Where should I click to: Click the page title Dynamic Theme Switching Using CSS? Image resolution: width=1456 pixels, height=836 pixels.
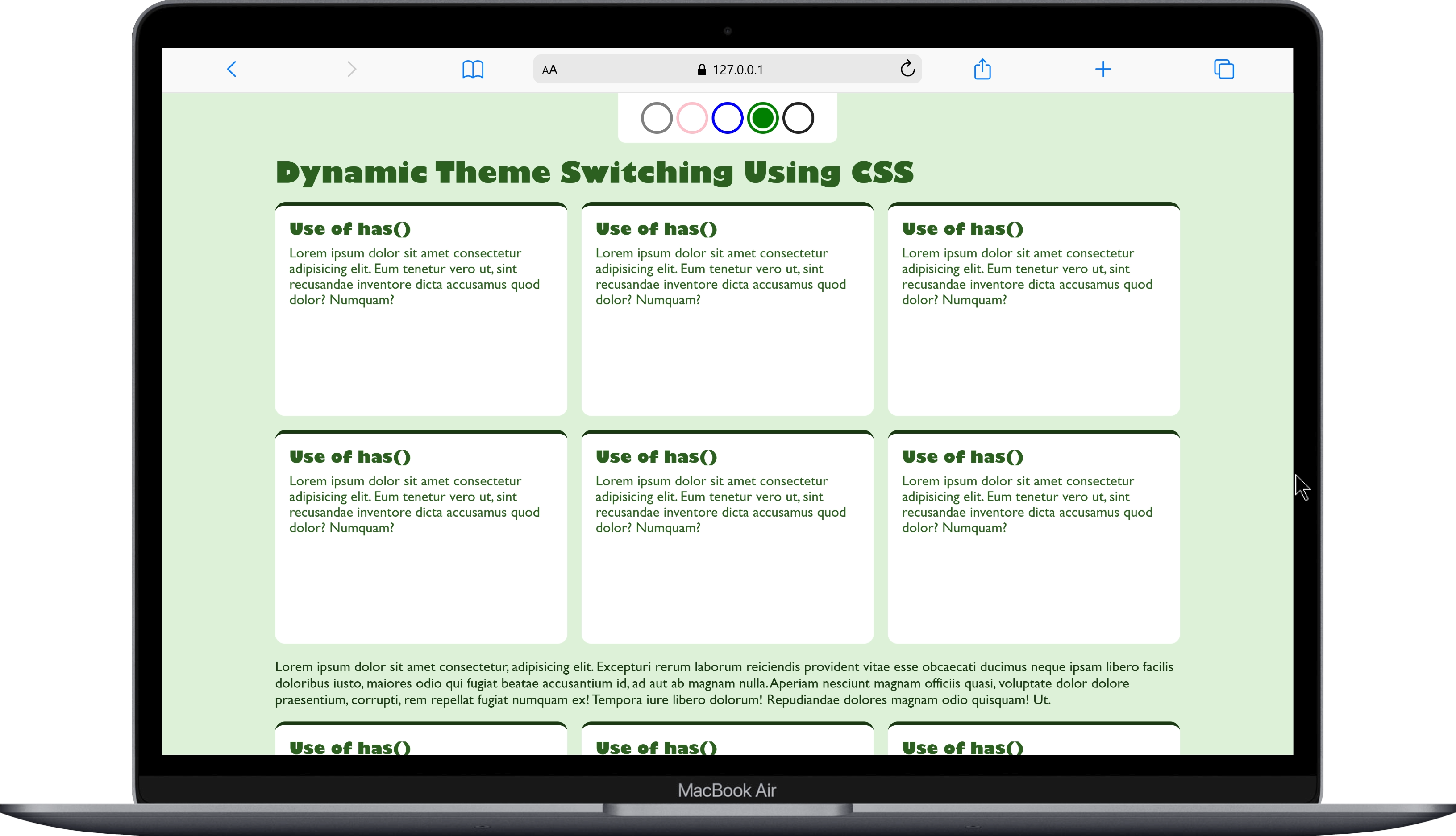595,172
